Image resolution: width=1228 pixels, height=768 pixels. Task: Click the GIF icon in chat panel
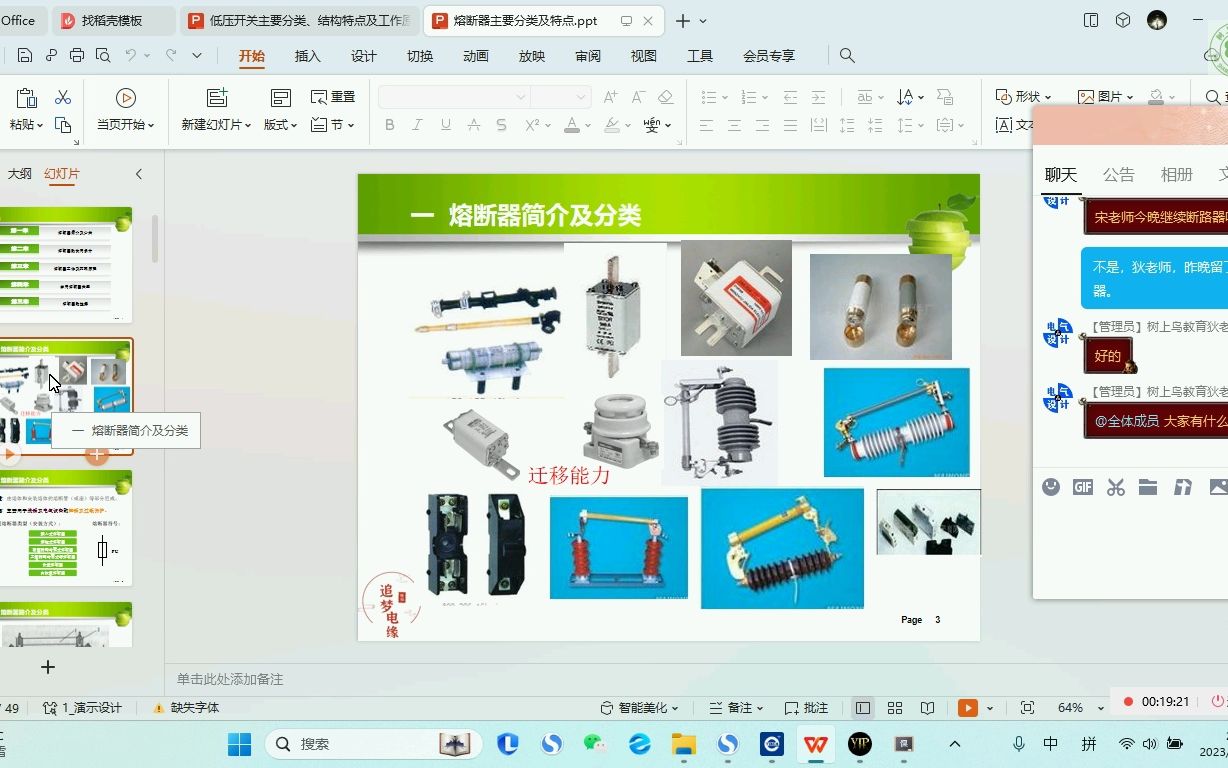[x=1083, y=487]
